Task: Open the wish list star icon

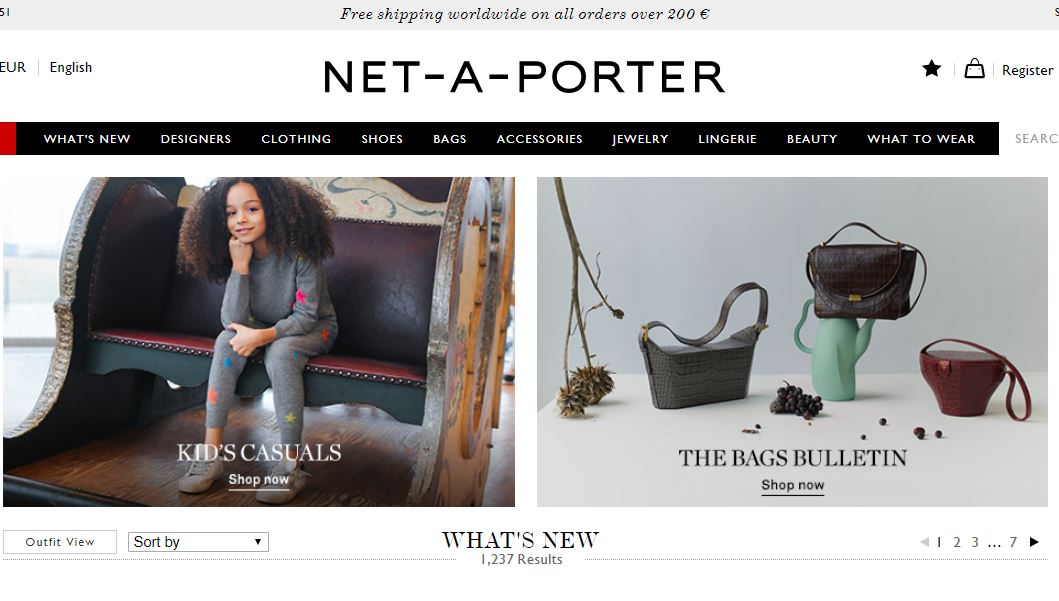Action: (931, 68)
